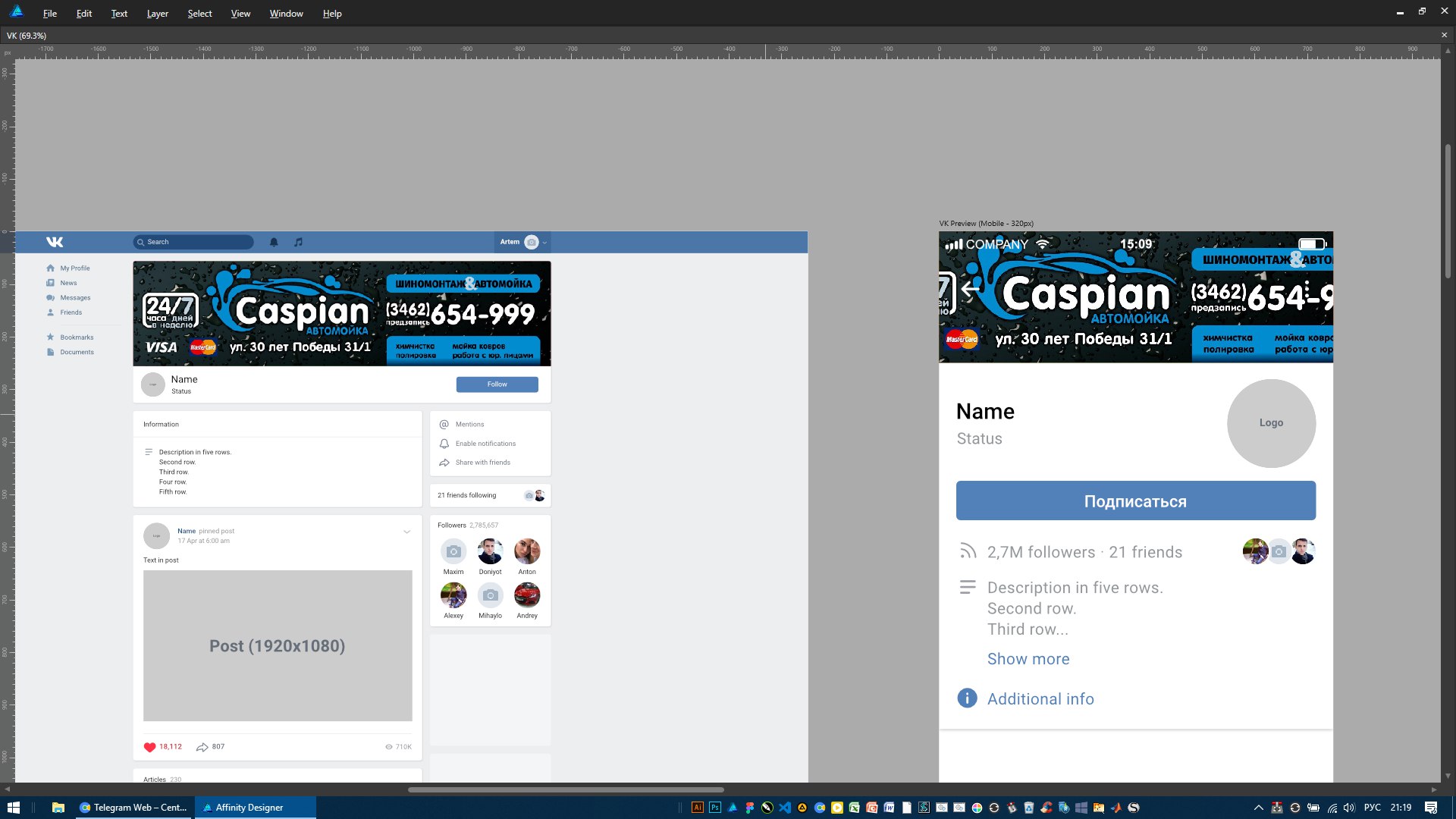This screenshot has width=1456, height=819.
Task: Click the Artem avatar camera icon
Action: (x=532, y=242)
